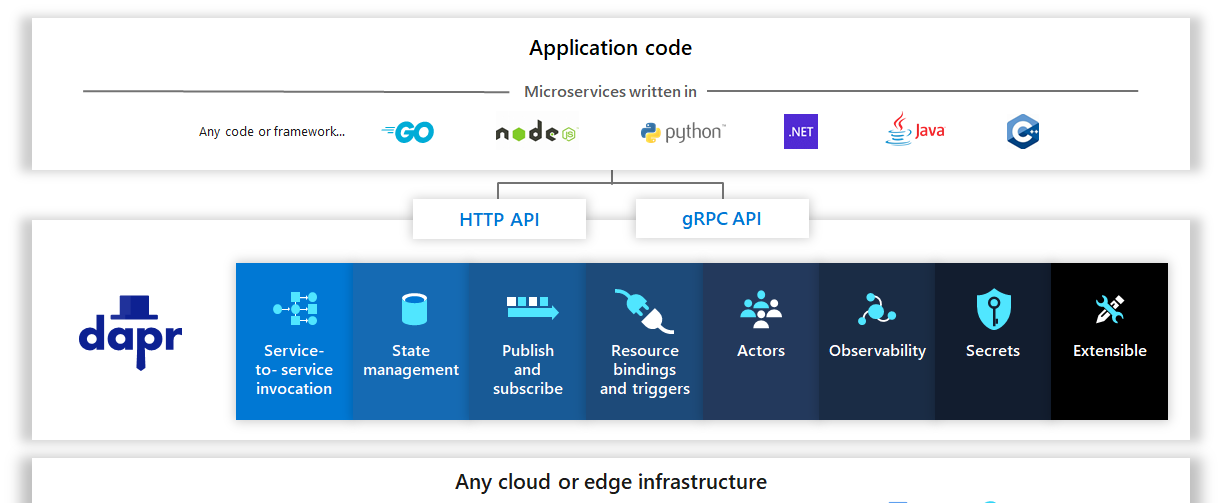Click the Actors people icon
The image size is (1222, 503).
761,310
